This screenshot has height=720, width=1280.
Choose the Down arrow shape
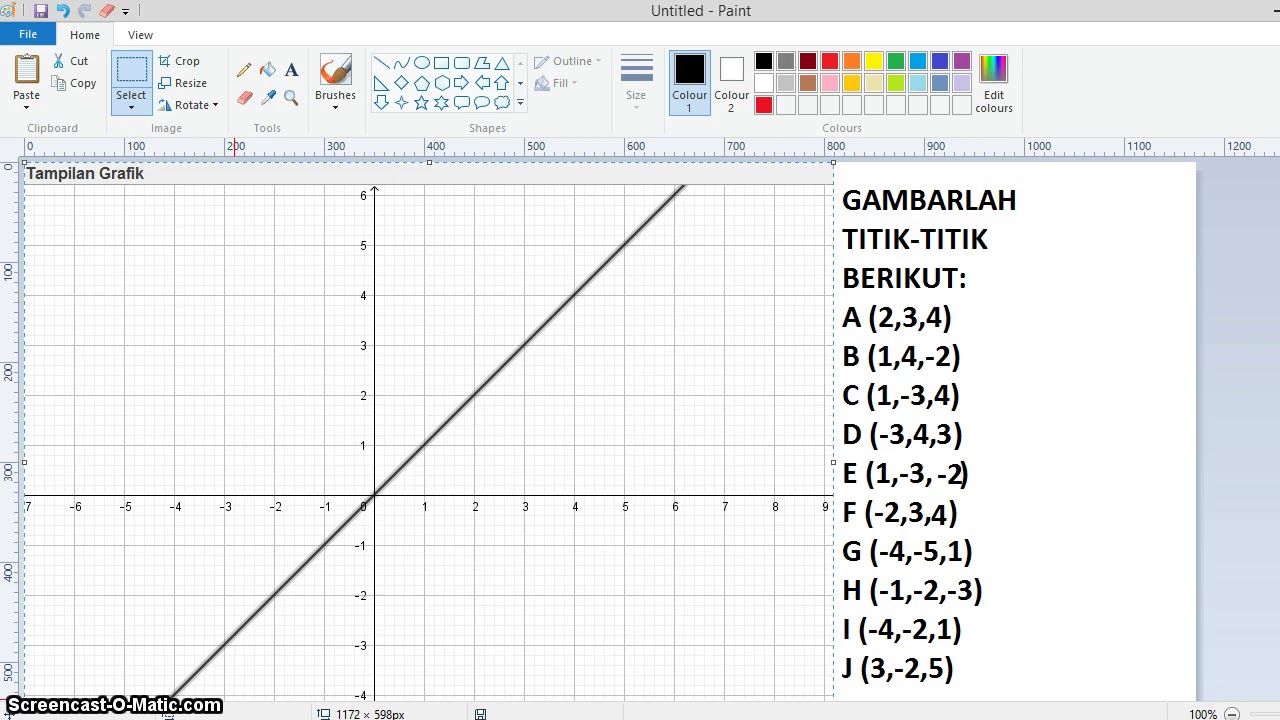coord(381,103)
